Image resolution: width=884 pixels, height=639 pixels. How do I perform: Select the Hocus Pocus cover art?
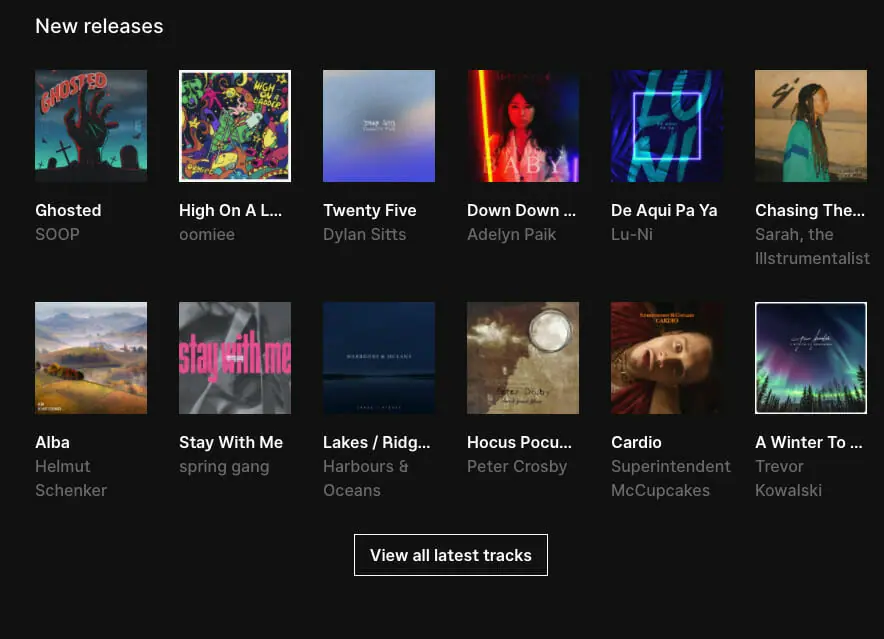point(523,358)
